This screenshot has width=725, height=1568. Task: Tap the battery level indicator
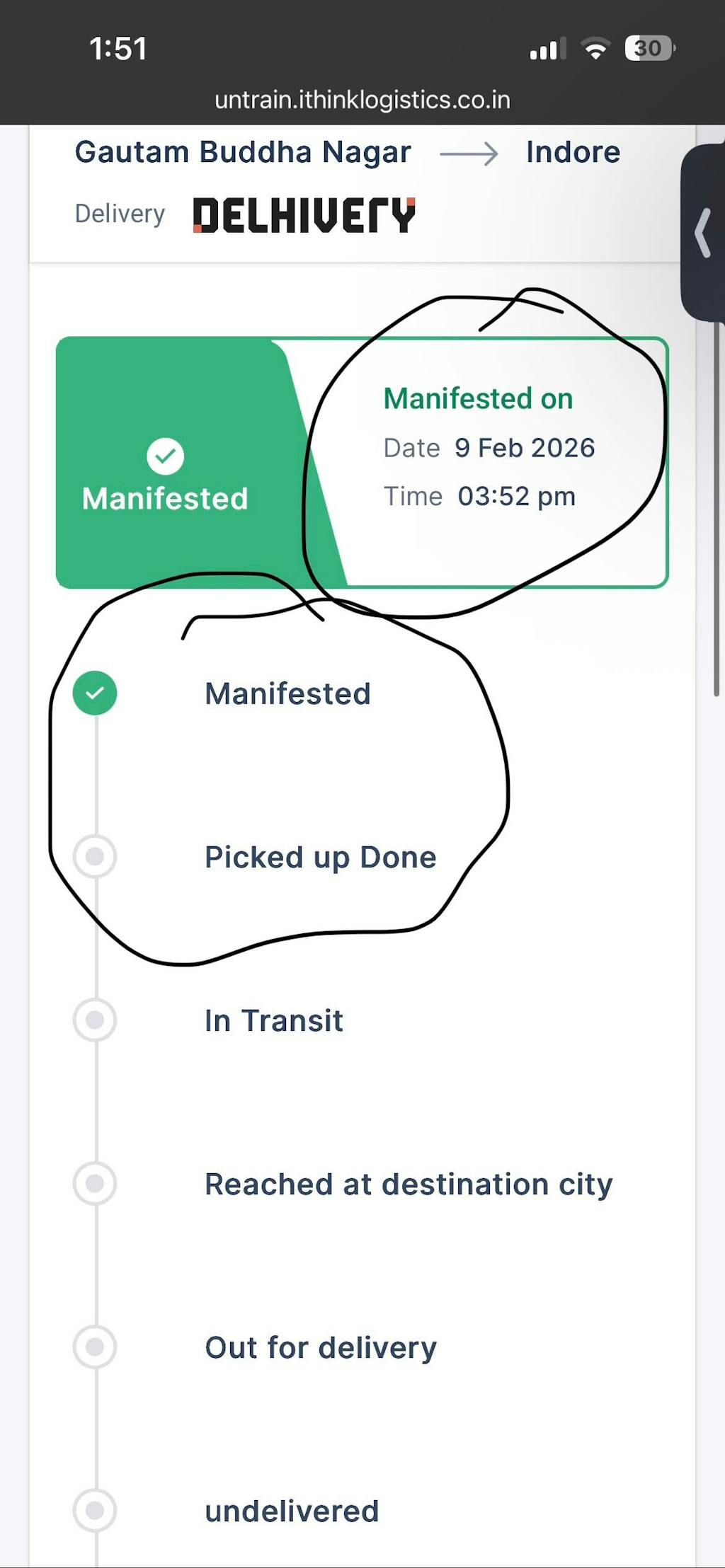(x=649, y=49)
